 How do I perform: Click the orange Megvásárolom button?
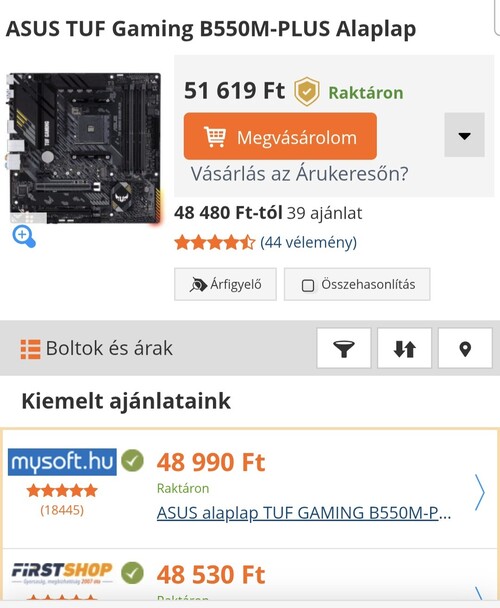click(x=280, y=136)
